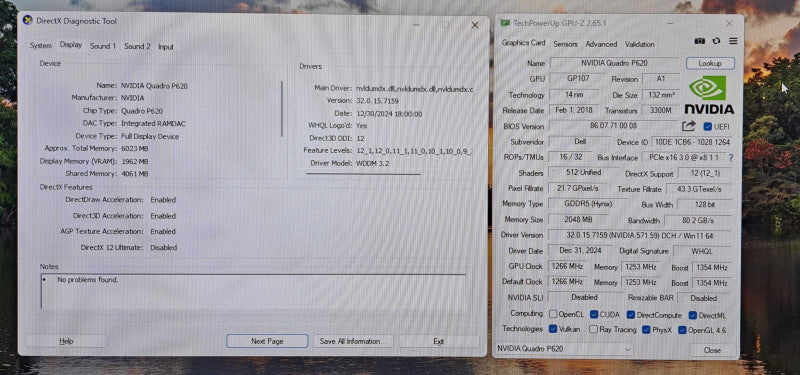The height and width of the screenshot is (375, 800).
Task: Open the Sound 1 tab
Action: pos(103,46)
